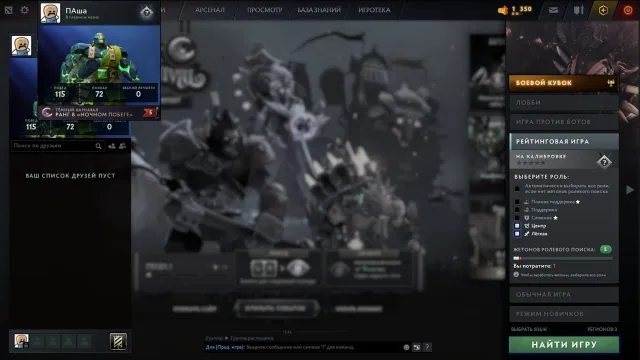Expand the ЛОББИ section
Viewport: 640px width, 360px height.
564,102
